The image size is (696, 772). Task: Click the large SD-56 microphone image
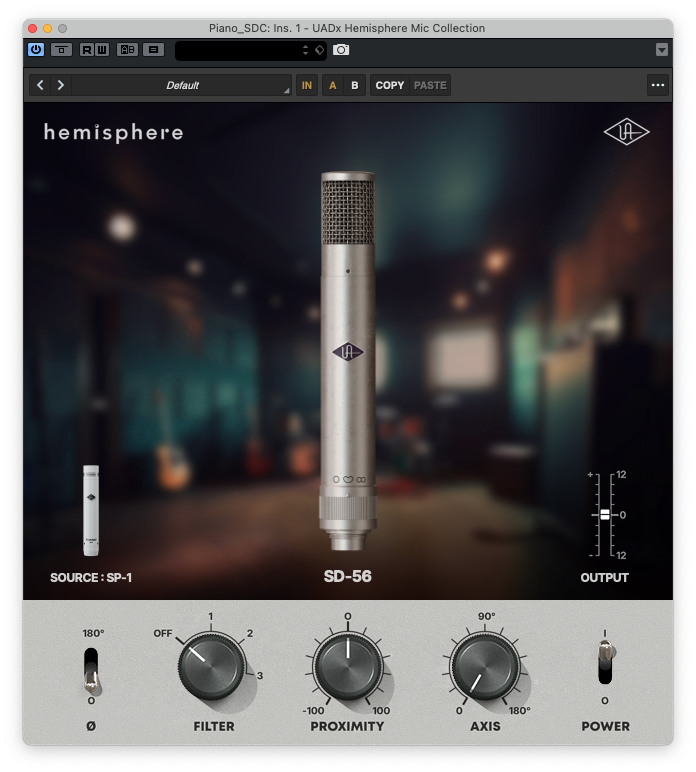point(348,360)
